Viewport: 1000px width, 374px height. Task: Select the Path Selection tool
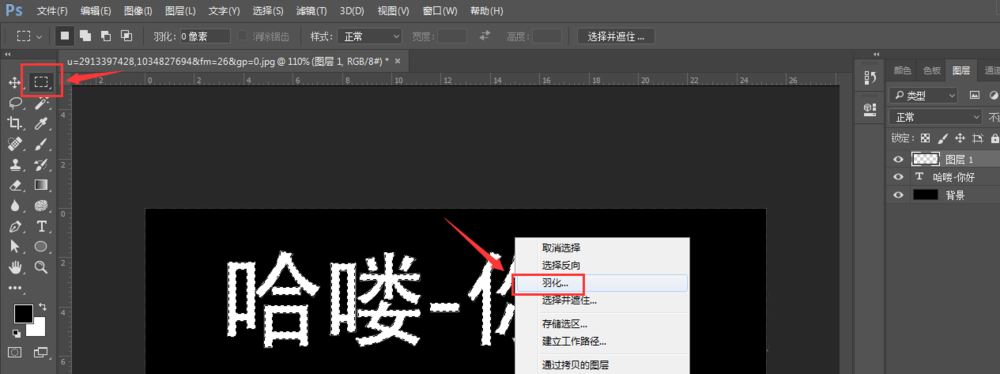click(x=15, y=246)
